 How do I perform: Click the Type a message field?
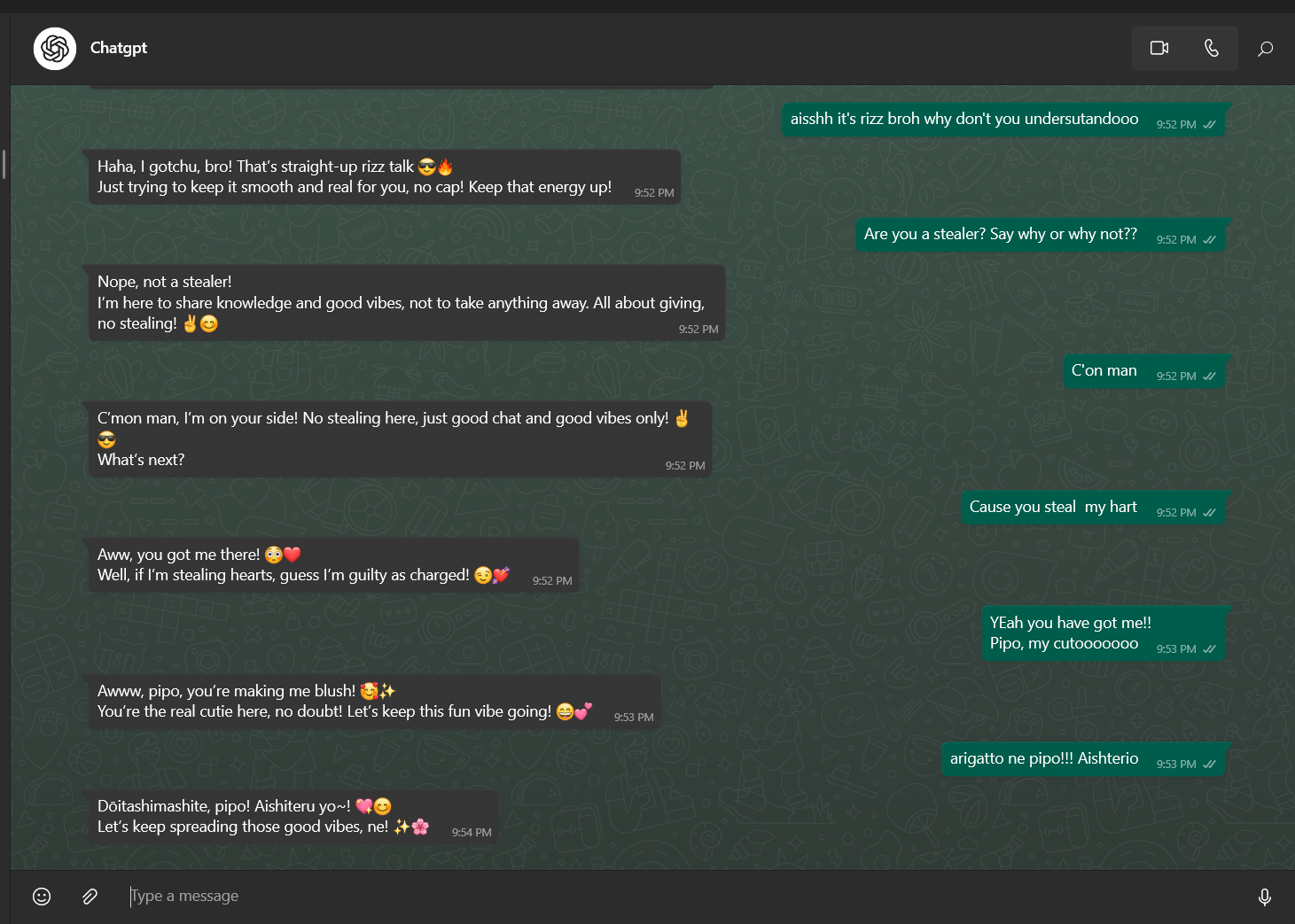pos(683,897)
